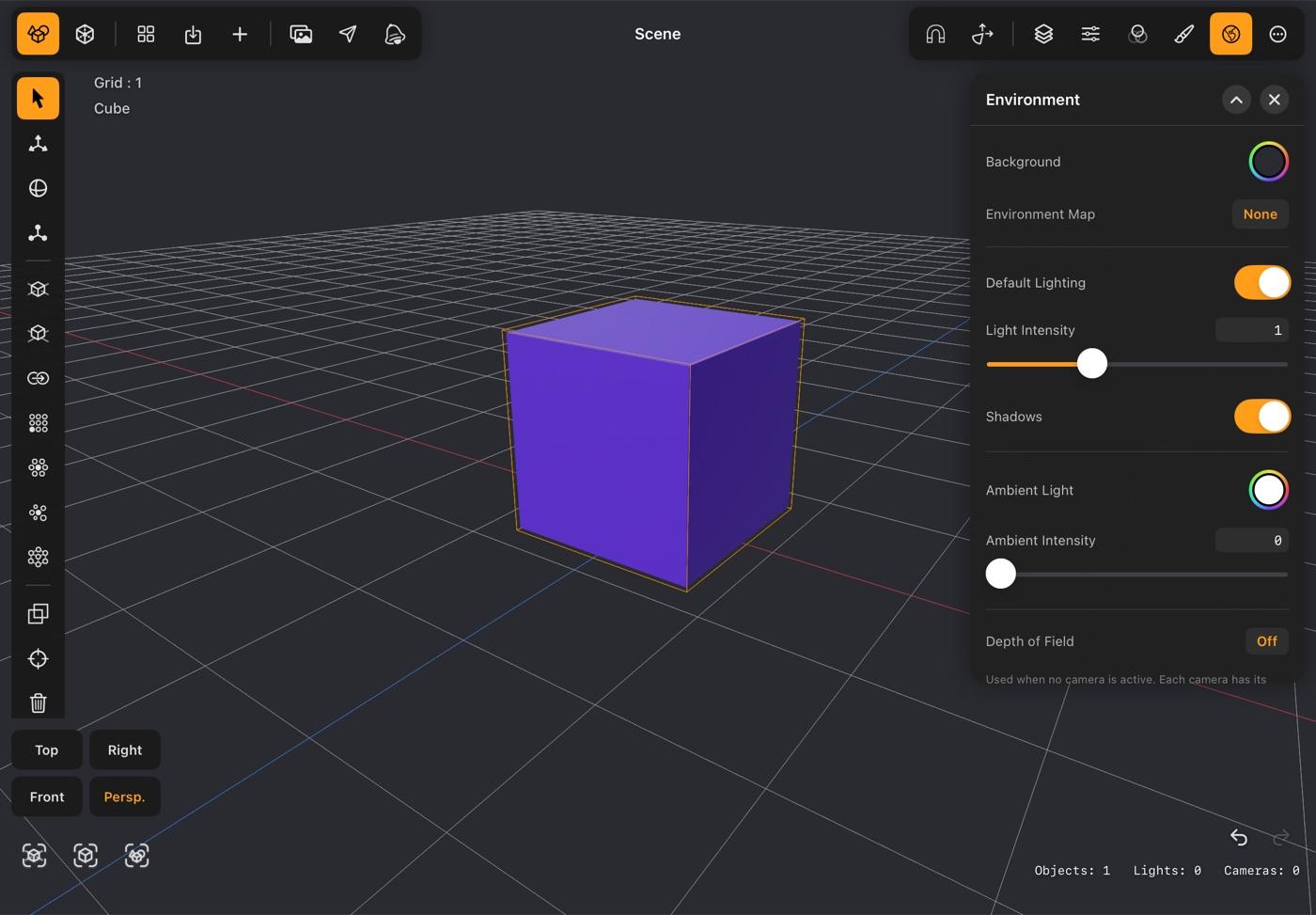This screenshot has height=915, width=1316.
Task: Click the "Objects: 1" status text
Action: pos(1073,871)
